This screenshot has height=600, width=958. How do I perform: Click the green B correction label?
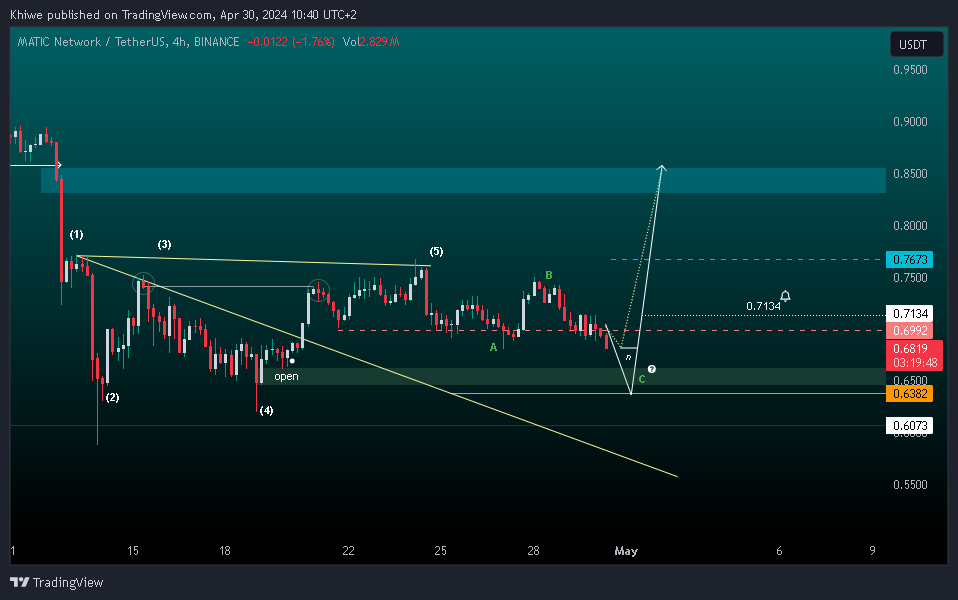[x=549, y=276]
